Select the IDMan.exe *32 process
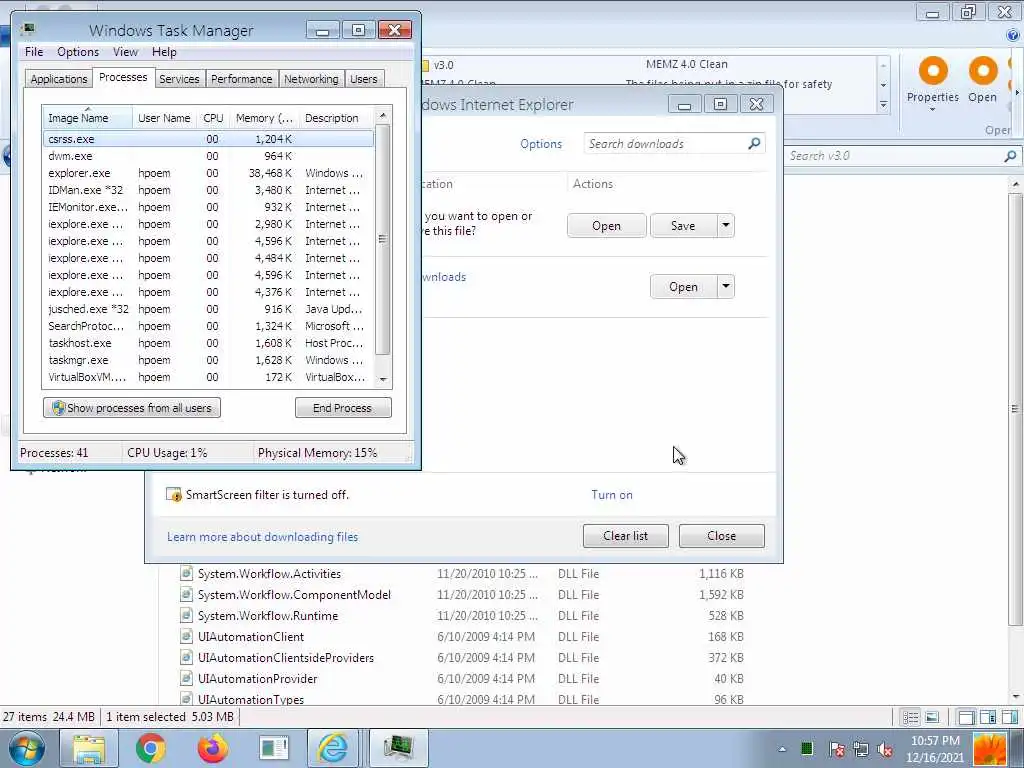 point(208,190)
